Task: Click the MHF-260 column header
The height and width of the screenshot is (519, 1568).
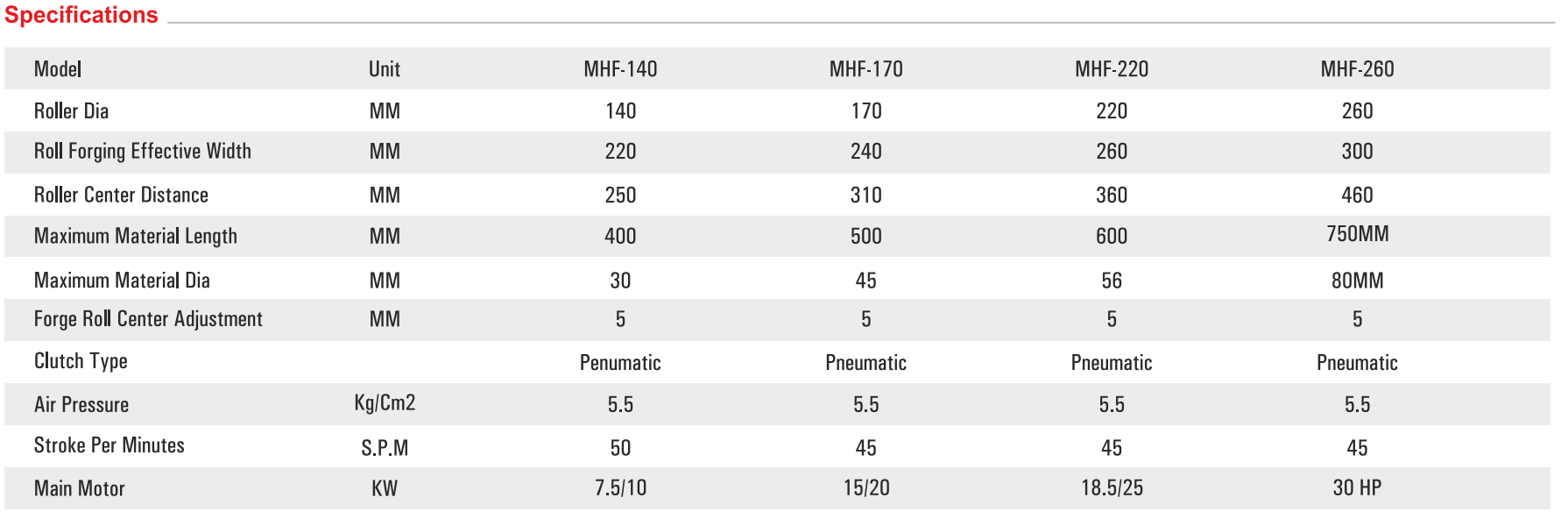Action: (1357, 69)
